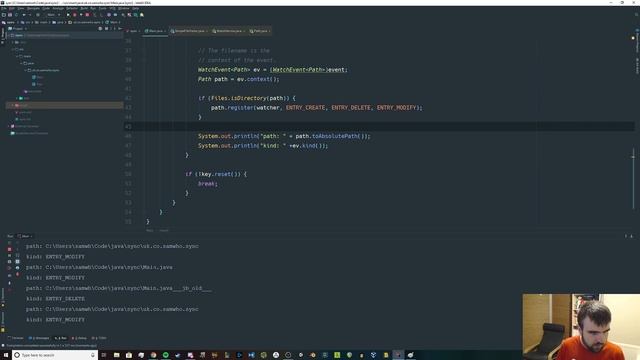
Task: Select the uk.co.samwho.sync package in tree
Action: [45, 70]
